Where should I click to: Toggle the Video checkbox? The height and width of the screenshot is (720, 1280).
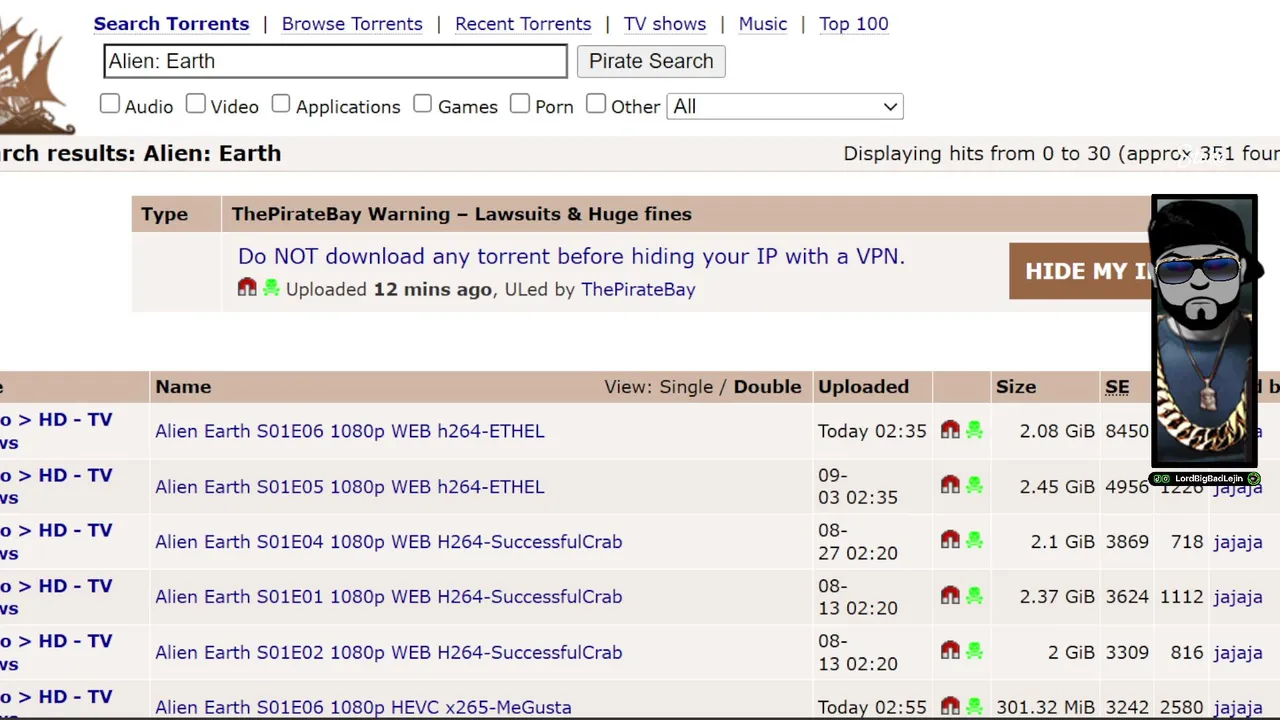(196, 104)
